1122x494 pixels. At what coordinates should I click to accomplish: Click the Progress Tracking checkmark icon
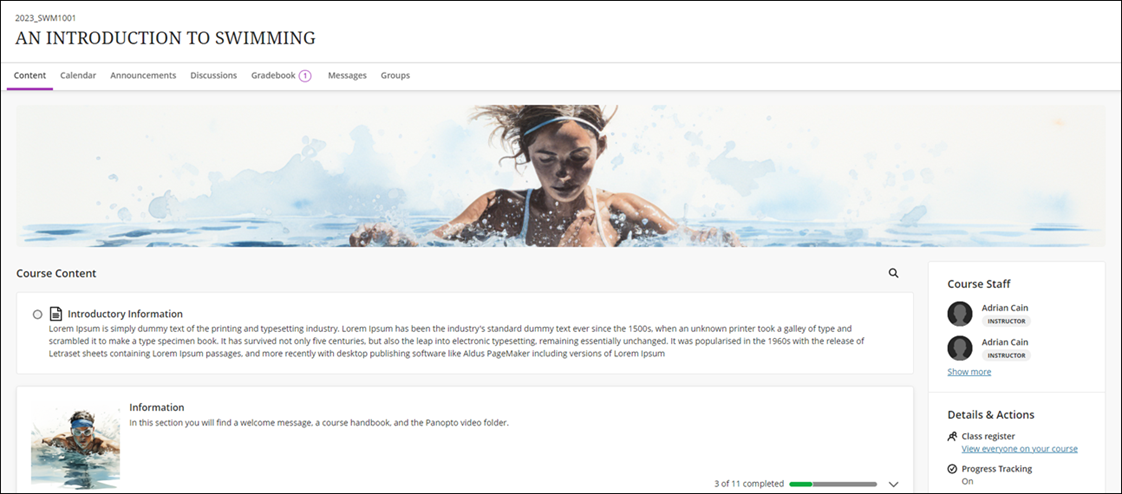point(952,469)
